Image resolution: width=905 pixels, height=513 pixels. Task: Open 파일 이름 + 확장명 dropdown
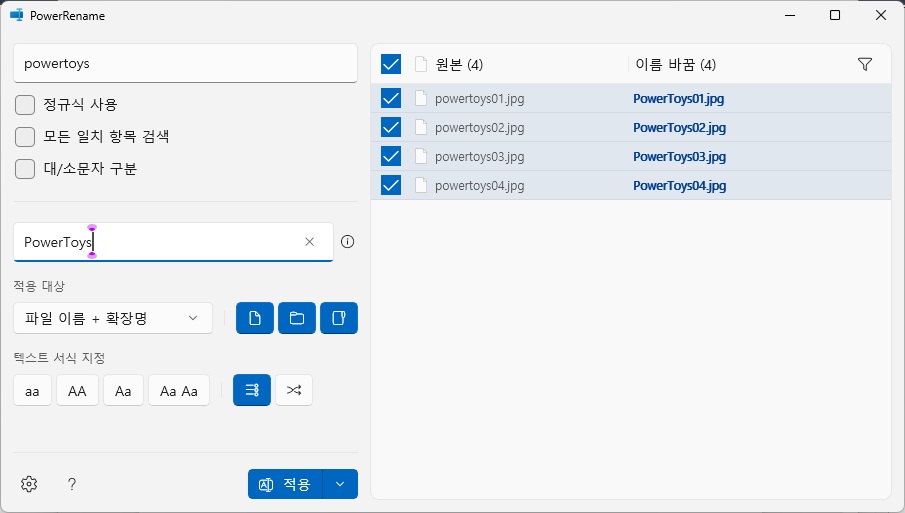(113, 318)
